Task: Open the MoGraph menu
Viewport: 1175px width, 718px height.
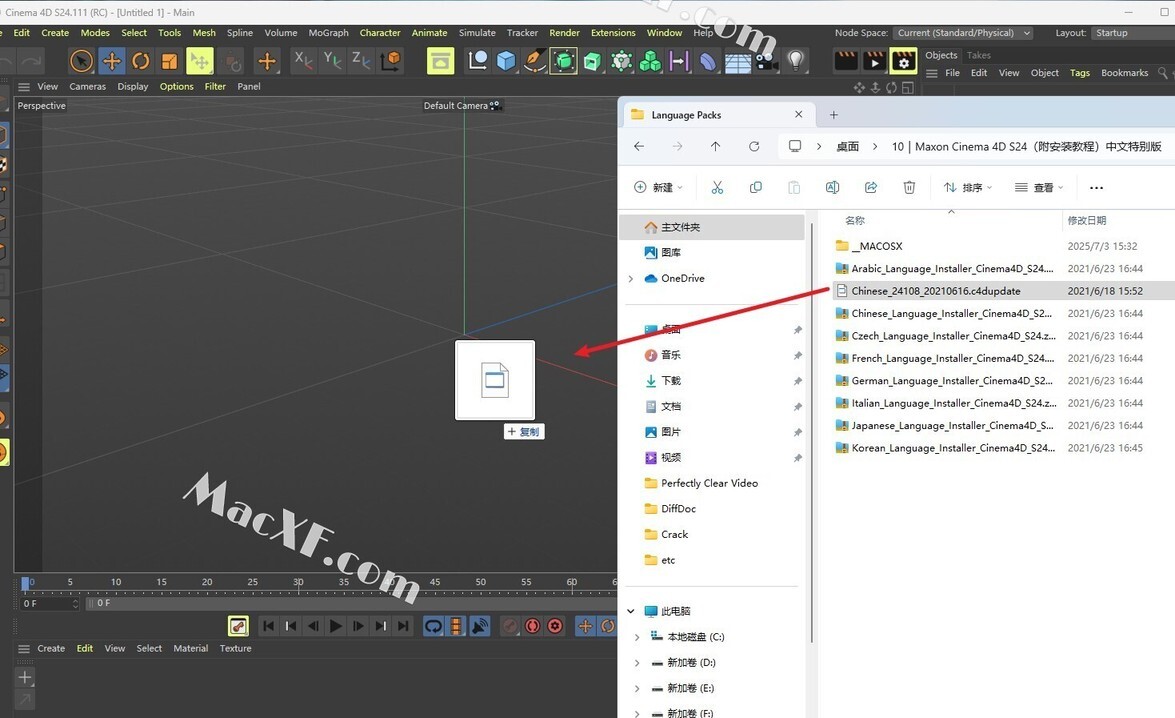Action: click(328, 33)
